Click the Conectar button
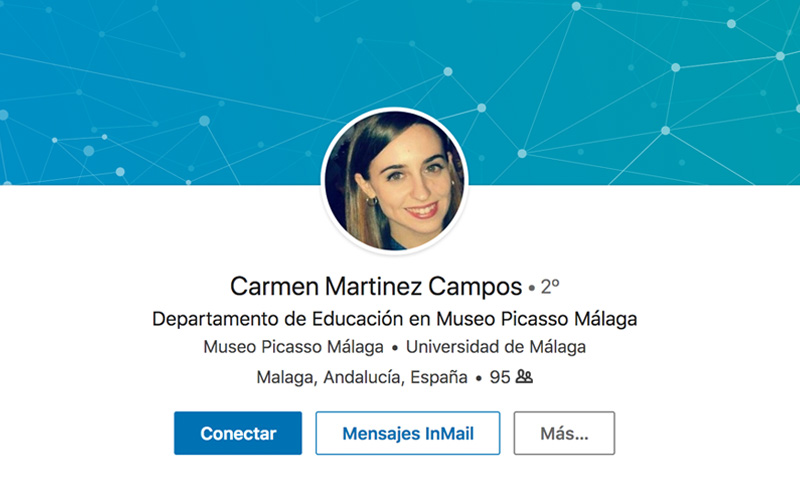Image resolution: width=800 pixels, height=500 pixels. click(x=238, y=433)
